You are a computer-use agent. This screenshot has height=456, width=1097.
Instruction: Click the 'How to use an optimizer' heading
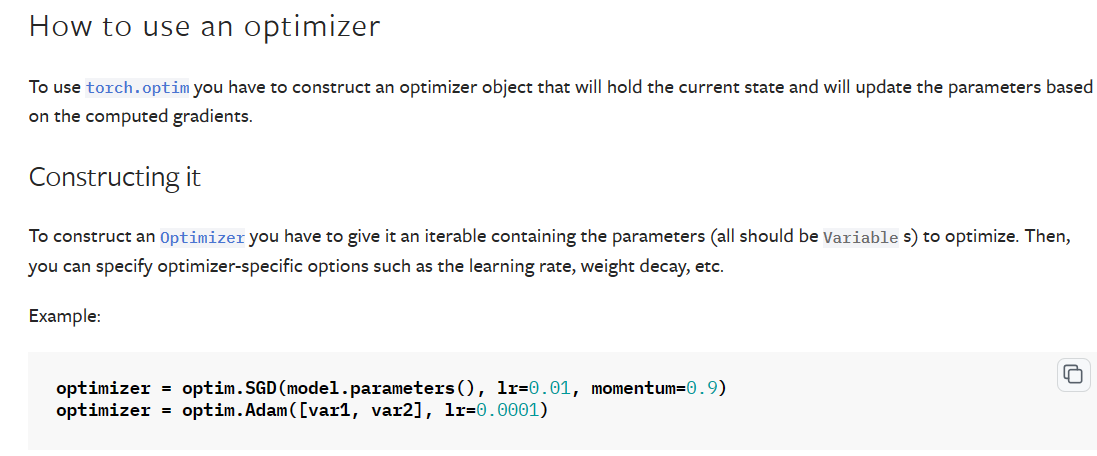pyautogui.click(x=204, y=26)
